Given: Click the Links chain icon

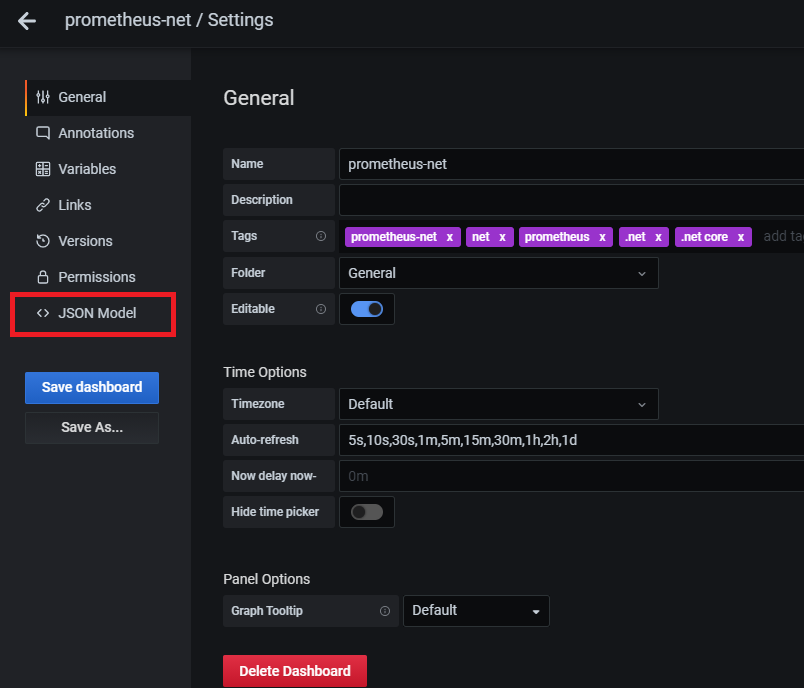Looking at the screenshot, I should coord(43,205).
